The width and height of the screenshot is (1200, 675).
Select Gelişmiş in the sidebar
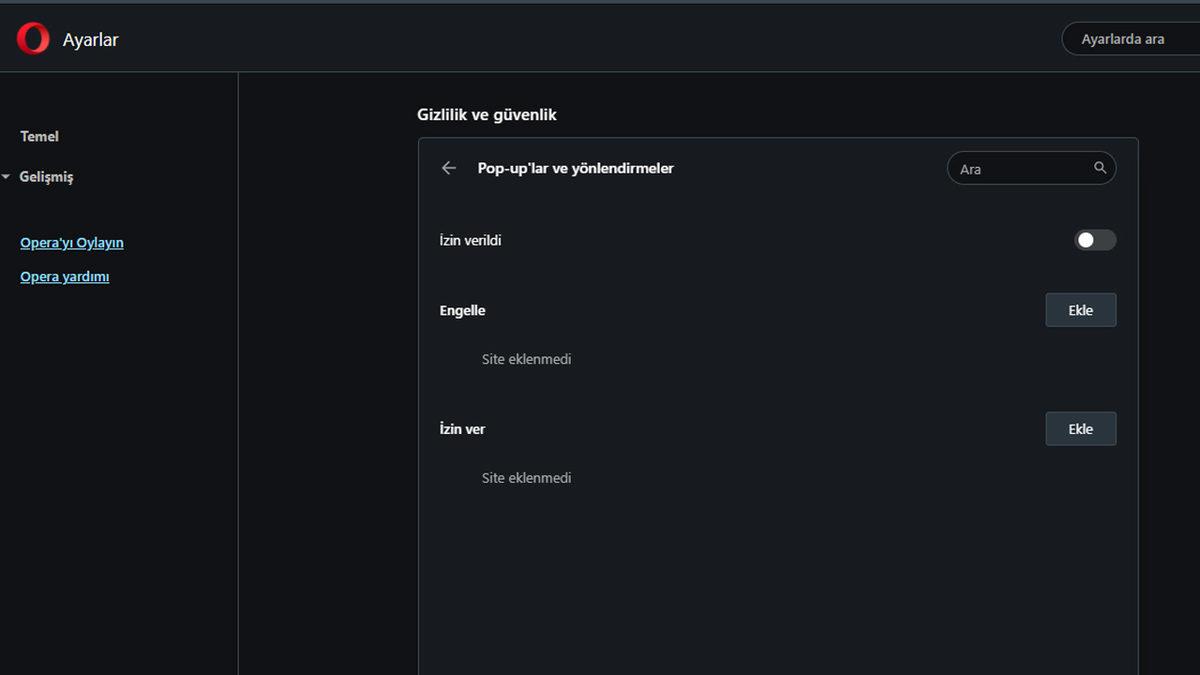point(47,177)
